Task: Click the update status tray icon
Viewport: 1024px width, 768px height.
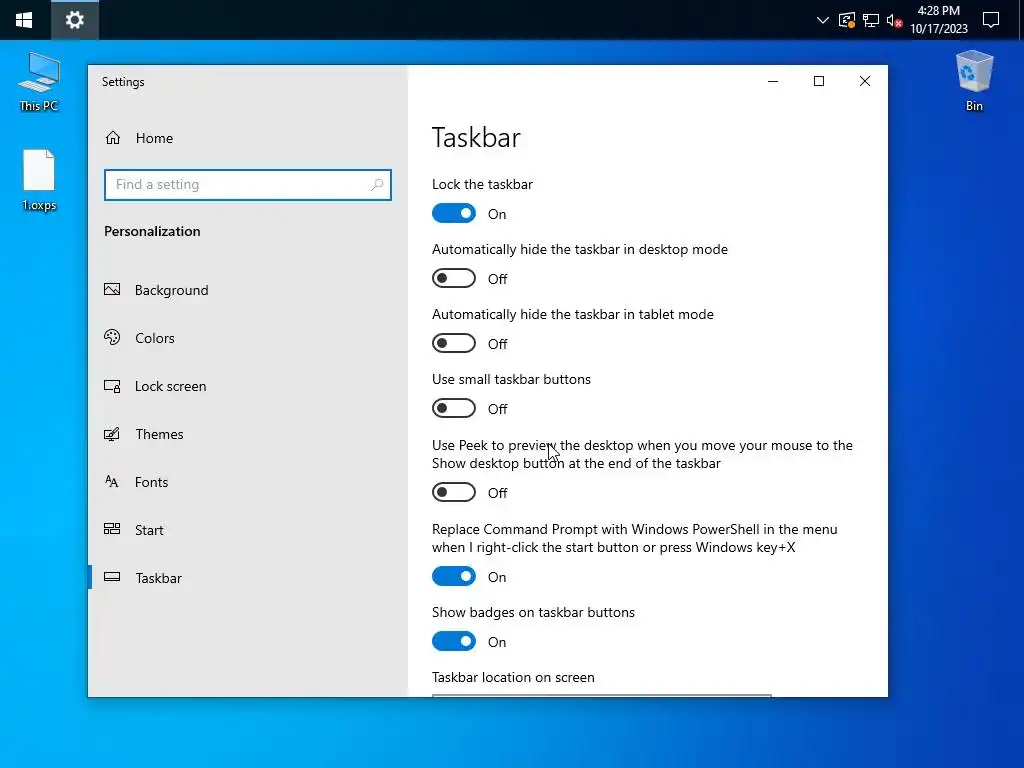Action: (x=846, y=20)
